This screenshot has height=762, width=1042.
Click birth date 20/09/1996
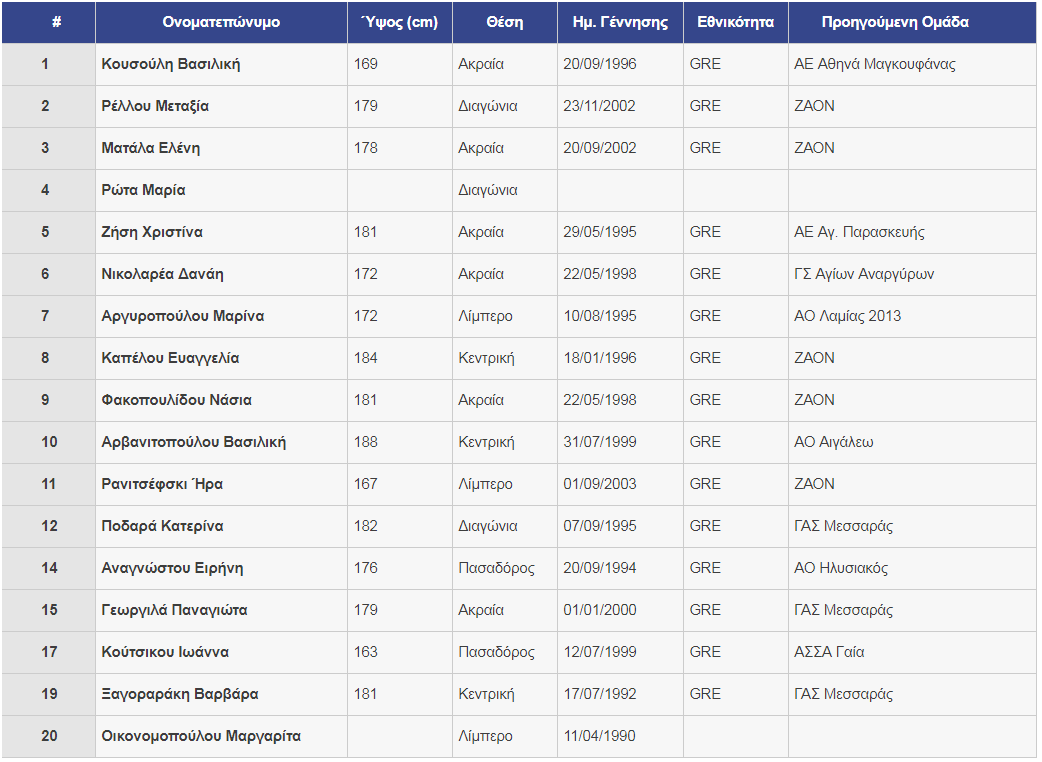(599, 64)
